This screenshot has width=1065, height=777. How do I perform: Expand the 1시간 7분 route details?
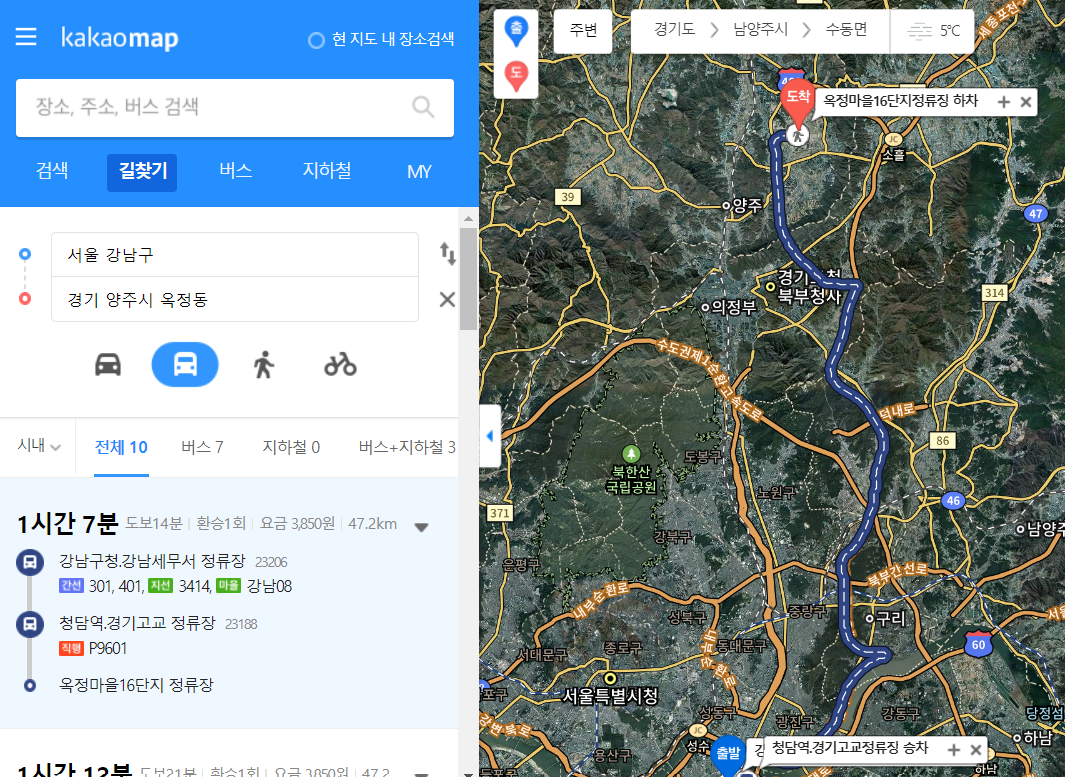point(421,527)
